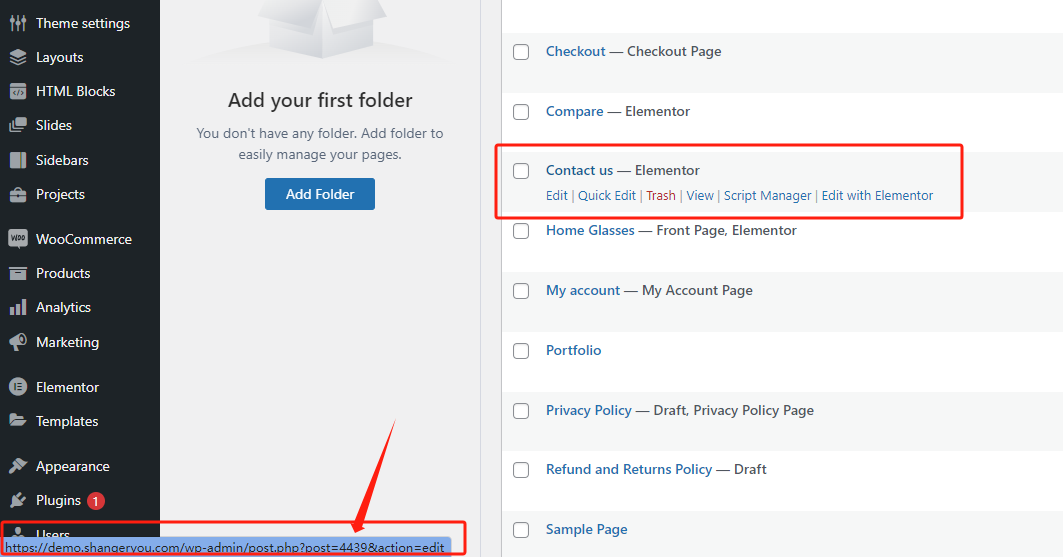
Task: Click the Slides icon in sidebar
Action: [x=18, y=125]
